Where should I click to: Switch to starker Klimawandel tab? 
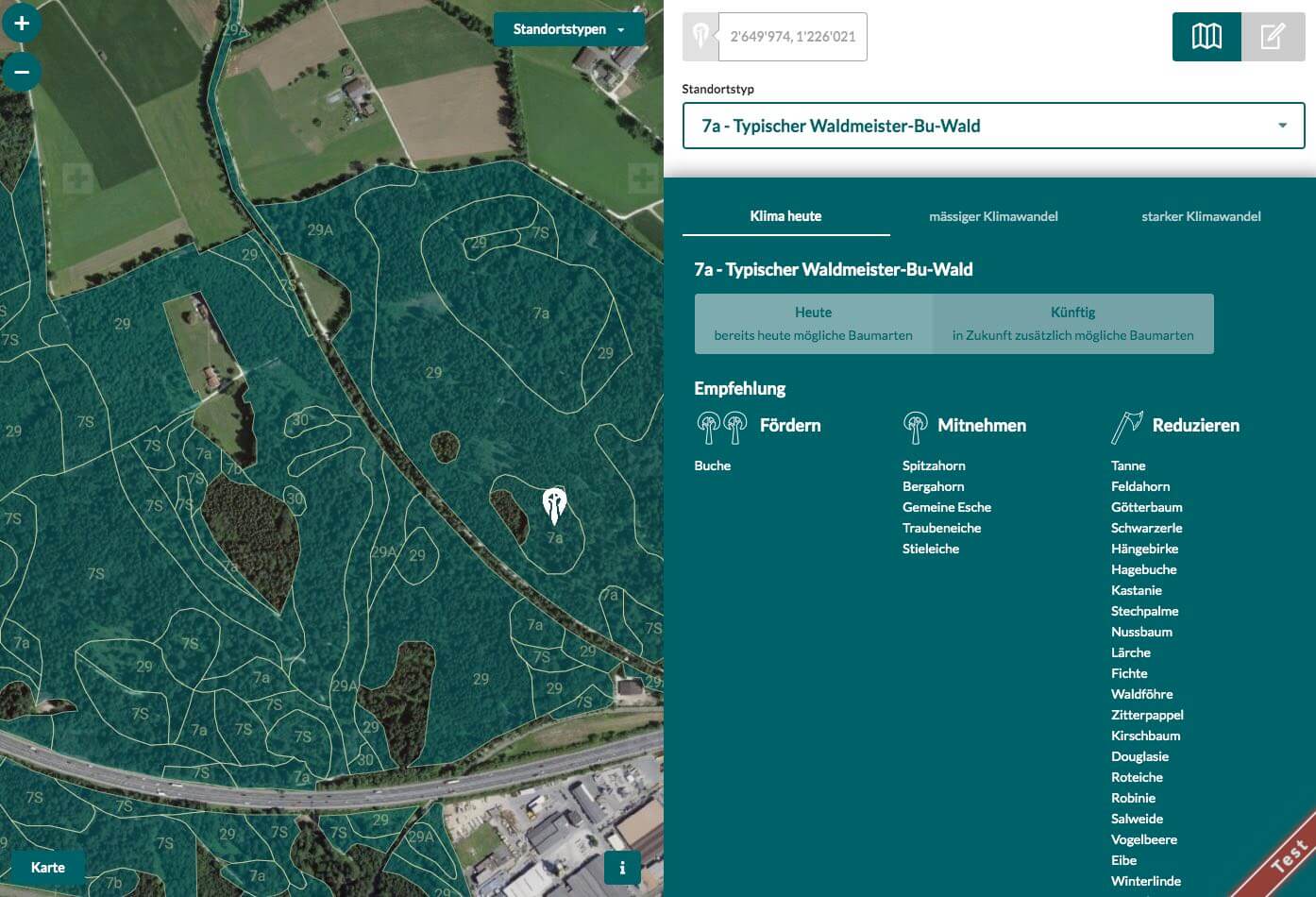tap(1201, 216)
